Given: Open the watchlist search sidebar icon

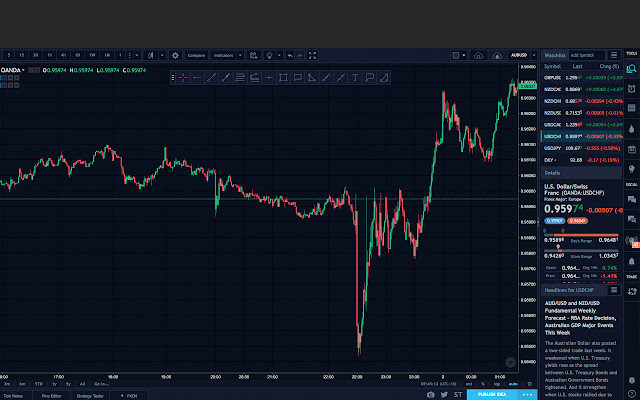Looking at the screenshot, I should (x=631, y=69).
